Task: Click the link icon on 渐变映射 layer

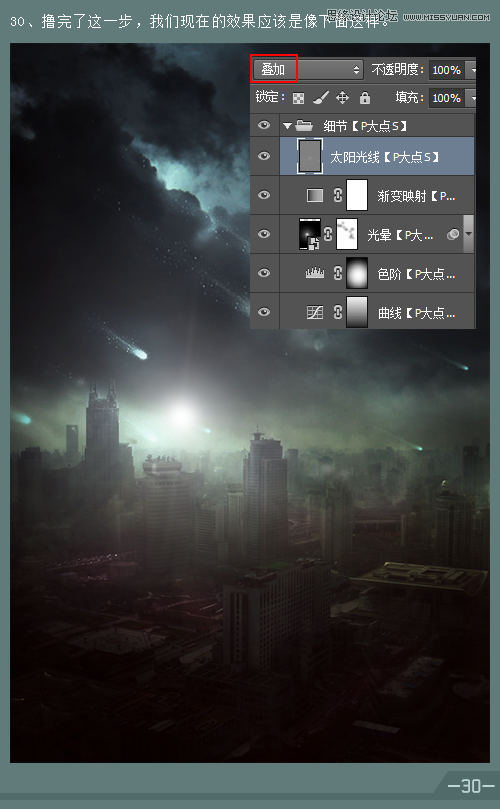Action: click(337, 195)
